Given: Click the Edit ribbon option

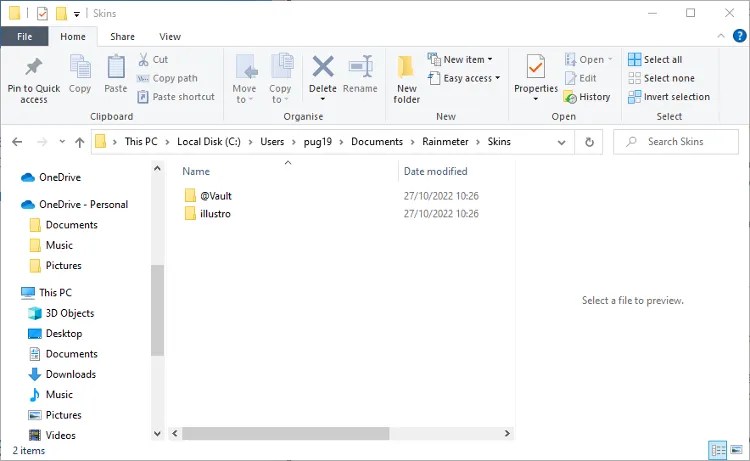Looking at the screenshot, I should tap(580, 78).
